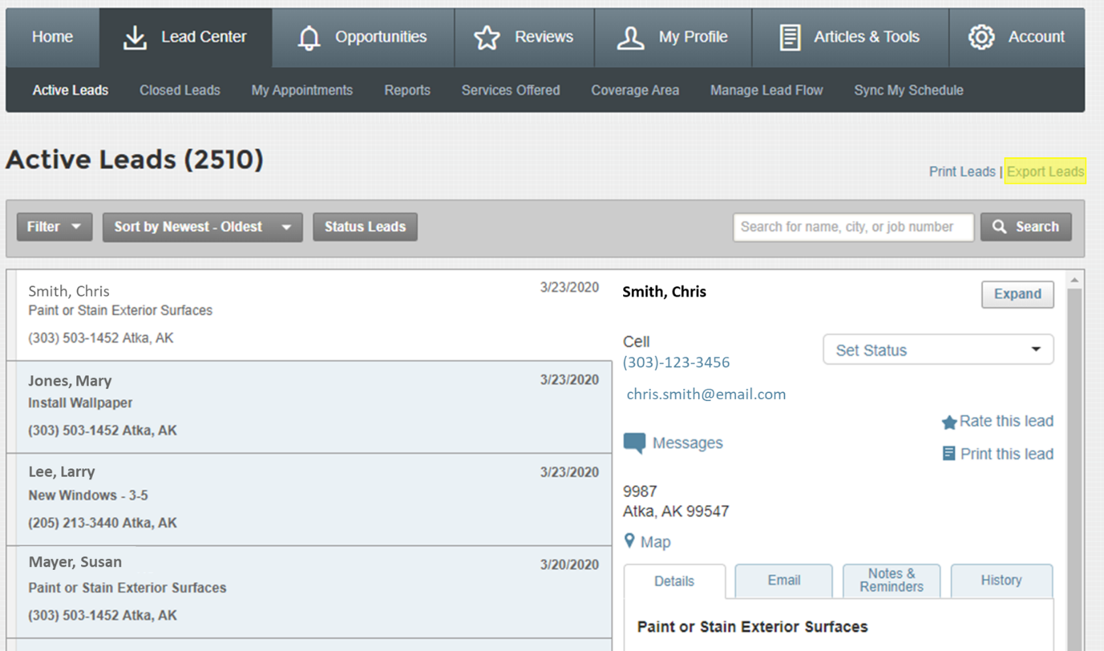Switch to the Email tab
1104x651 pixels.
tap(784, 581)
